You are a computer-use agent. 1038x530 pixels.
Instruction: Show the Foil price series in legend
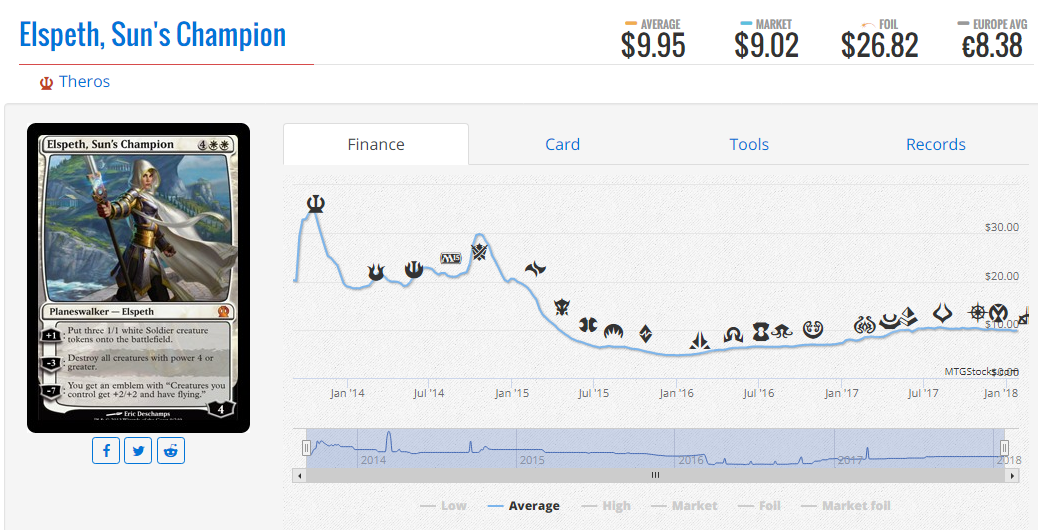[759, 506]
